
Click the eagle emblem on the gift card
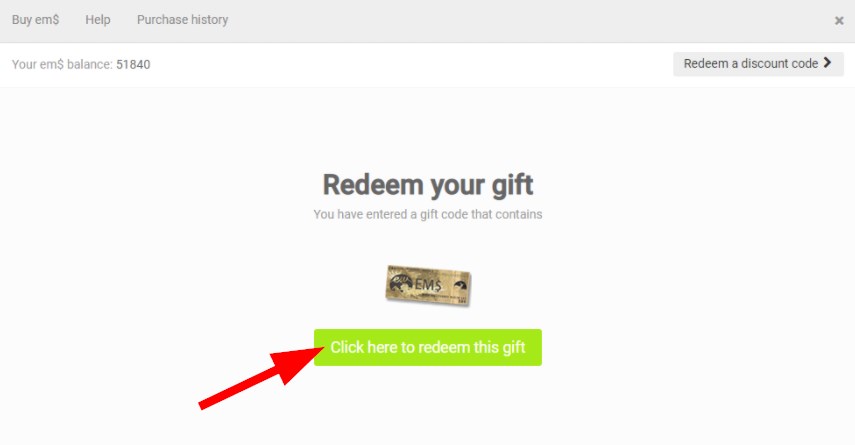coord(461,285)
